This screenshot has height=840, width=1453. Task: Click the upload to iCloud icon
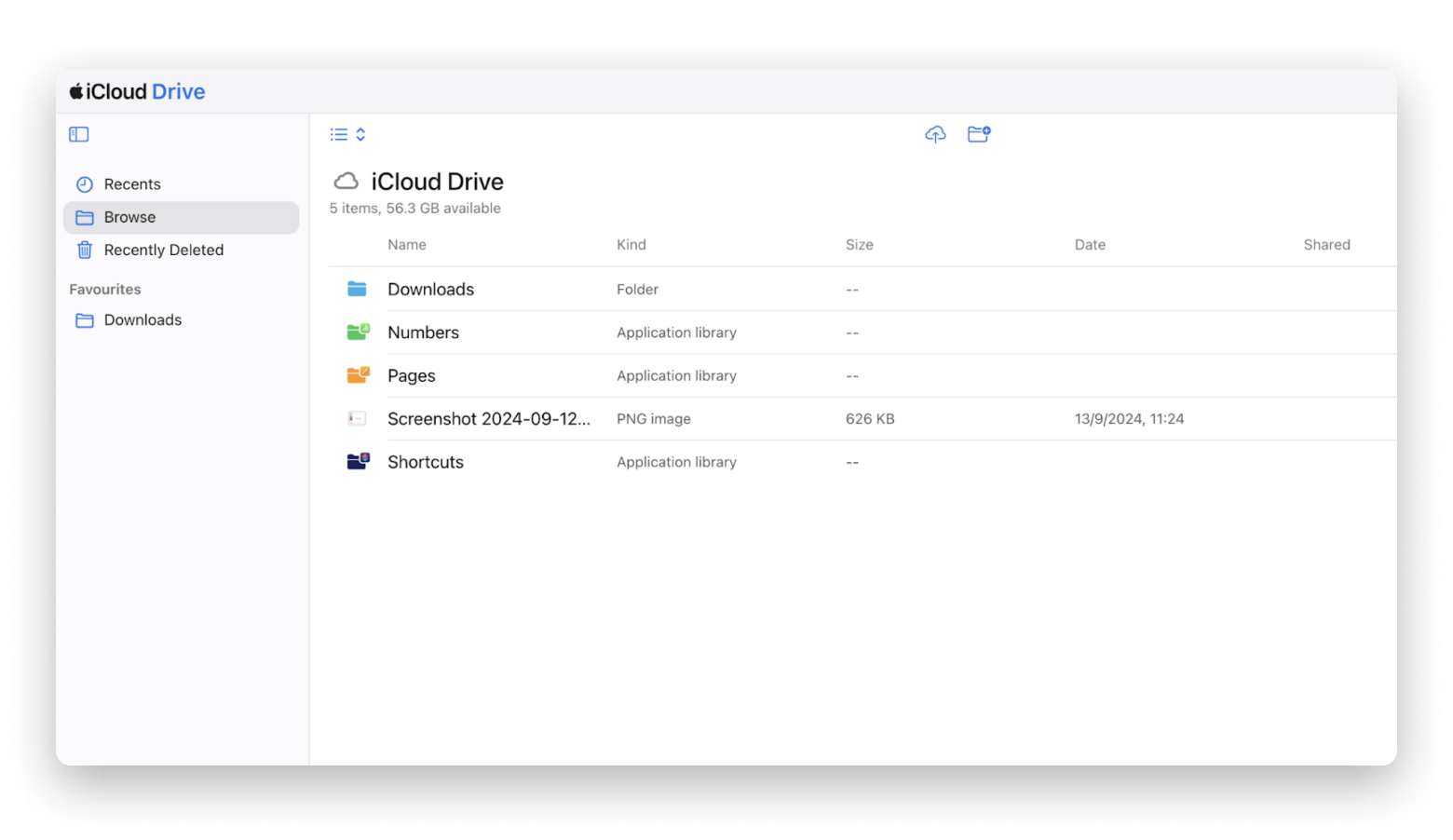(935, 135)
